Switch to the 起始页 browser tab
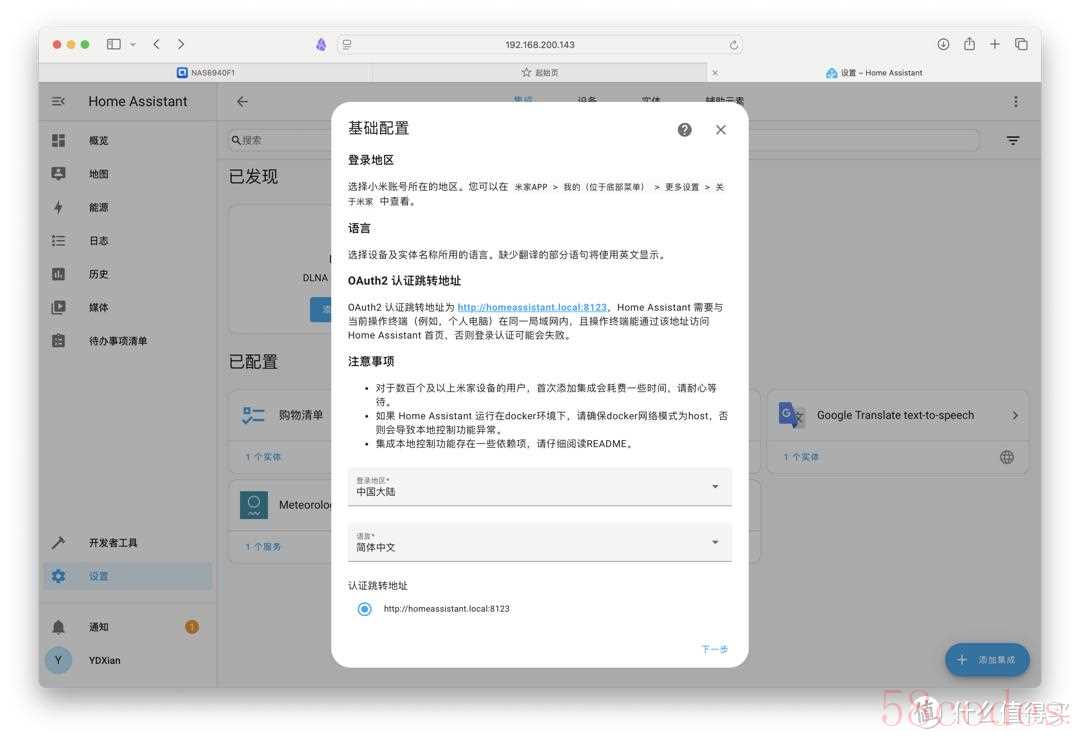Viewport: 1080px width, 739px height. [539, 72]
